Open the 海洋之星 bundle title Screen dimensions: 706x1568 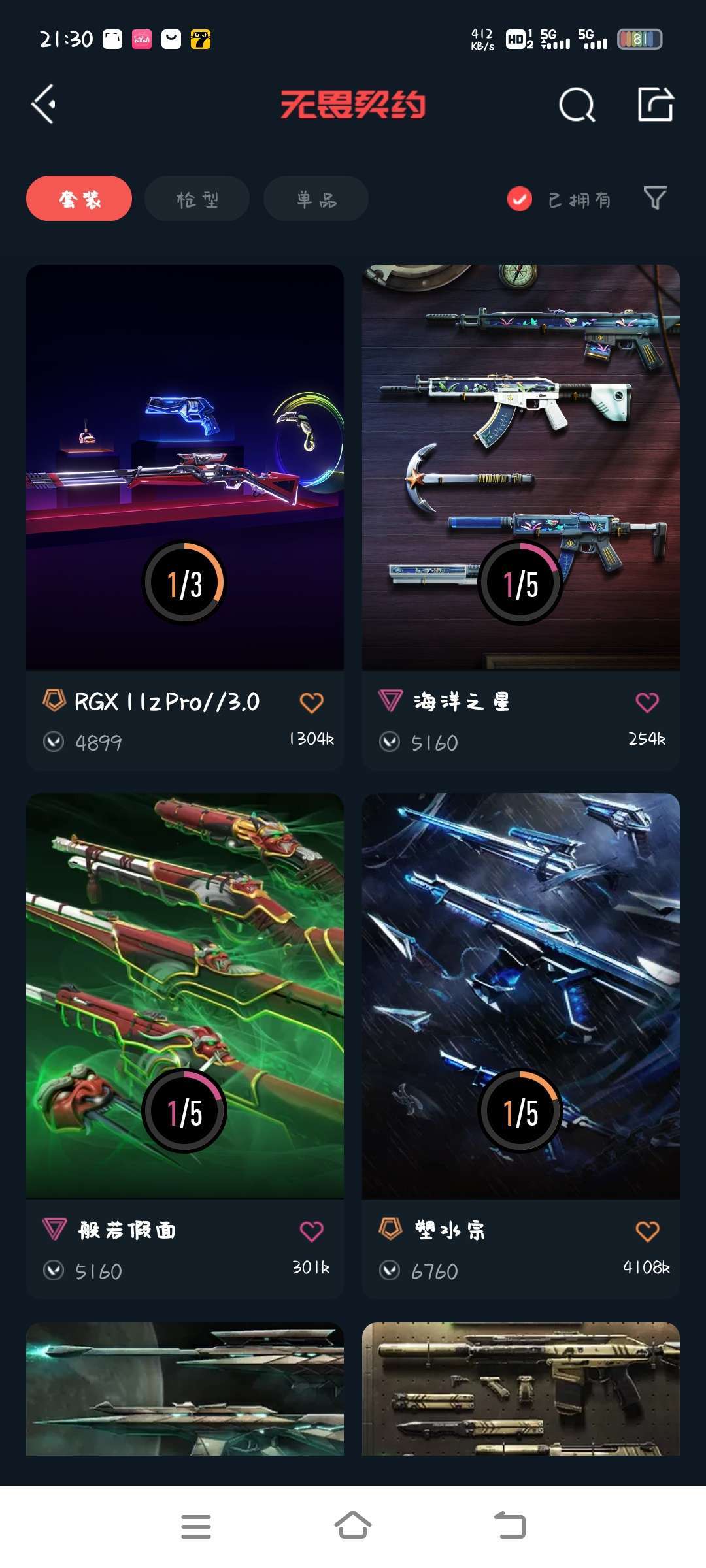pyautogui.click(x=462, y=702)
